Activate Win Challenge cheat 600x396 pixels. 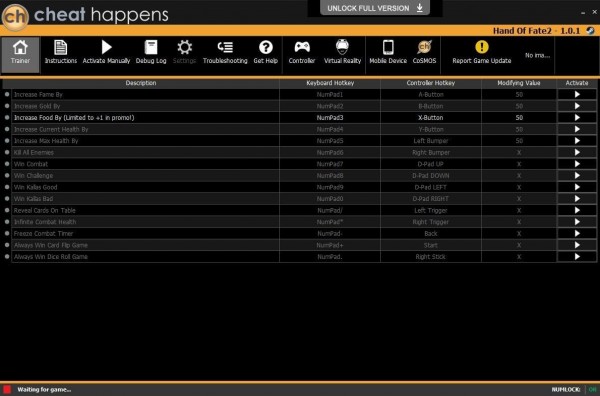(x=577, y=176)
